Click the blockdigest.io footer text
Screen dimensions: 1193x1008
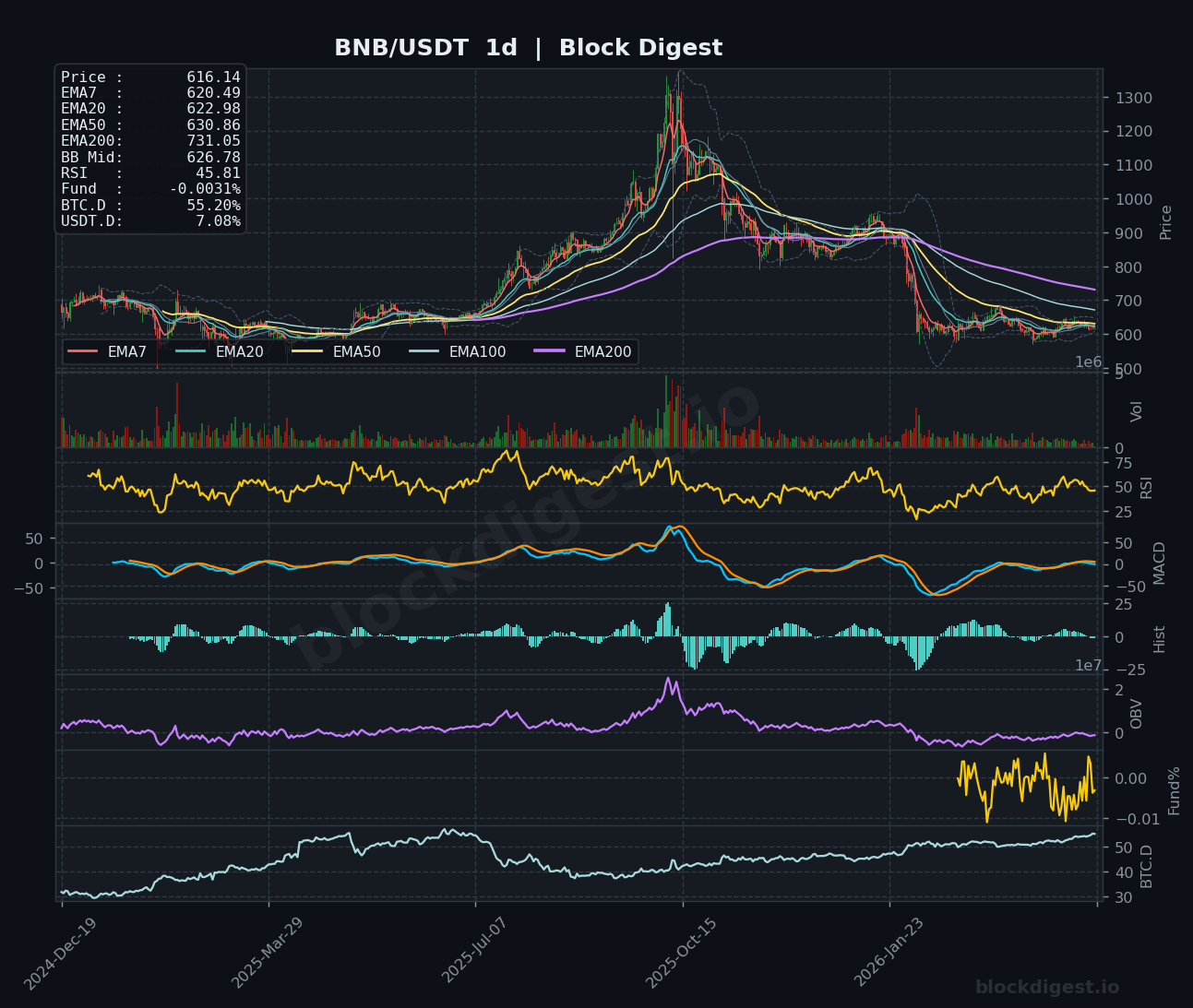click(x=1047, y=988)
